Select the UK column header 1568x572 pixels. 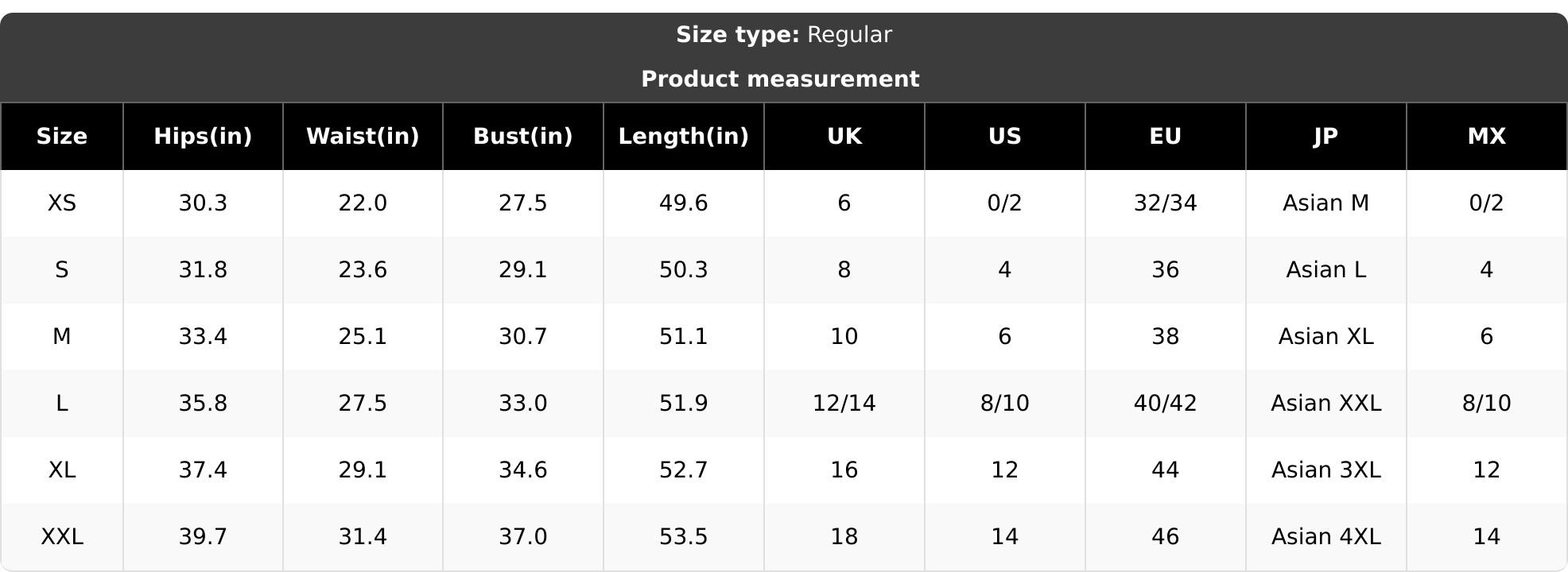[x=844, y=137]
